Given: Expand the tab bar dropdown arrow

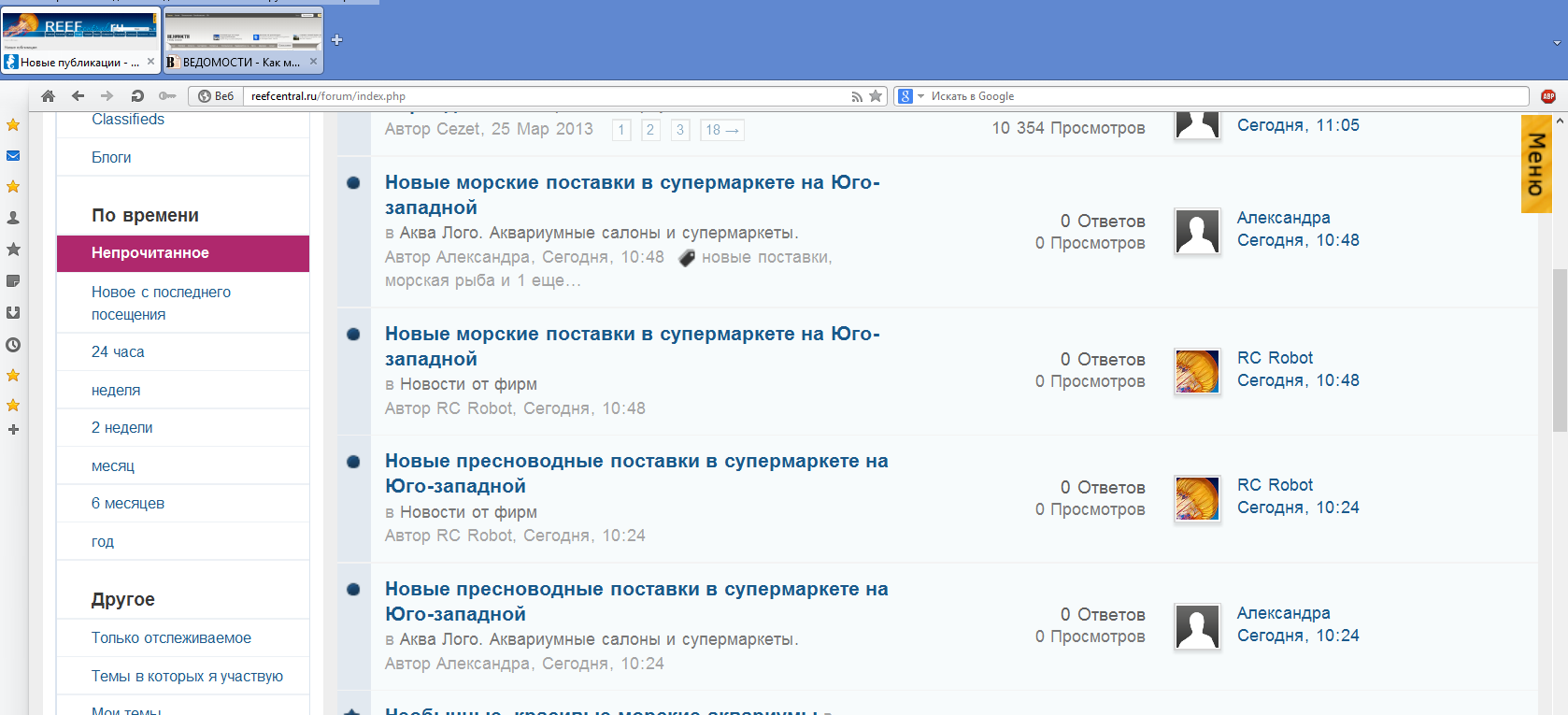Looking at the screenshot, I should coord(1557,43).
